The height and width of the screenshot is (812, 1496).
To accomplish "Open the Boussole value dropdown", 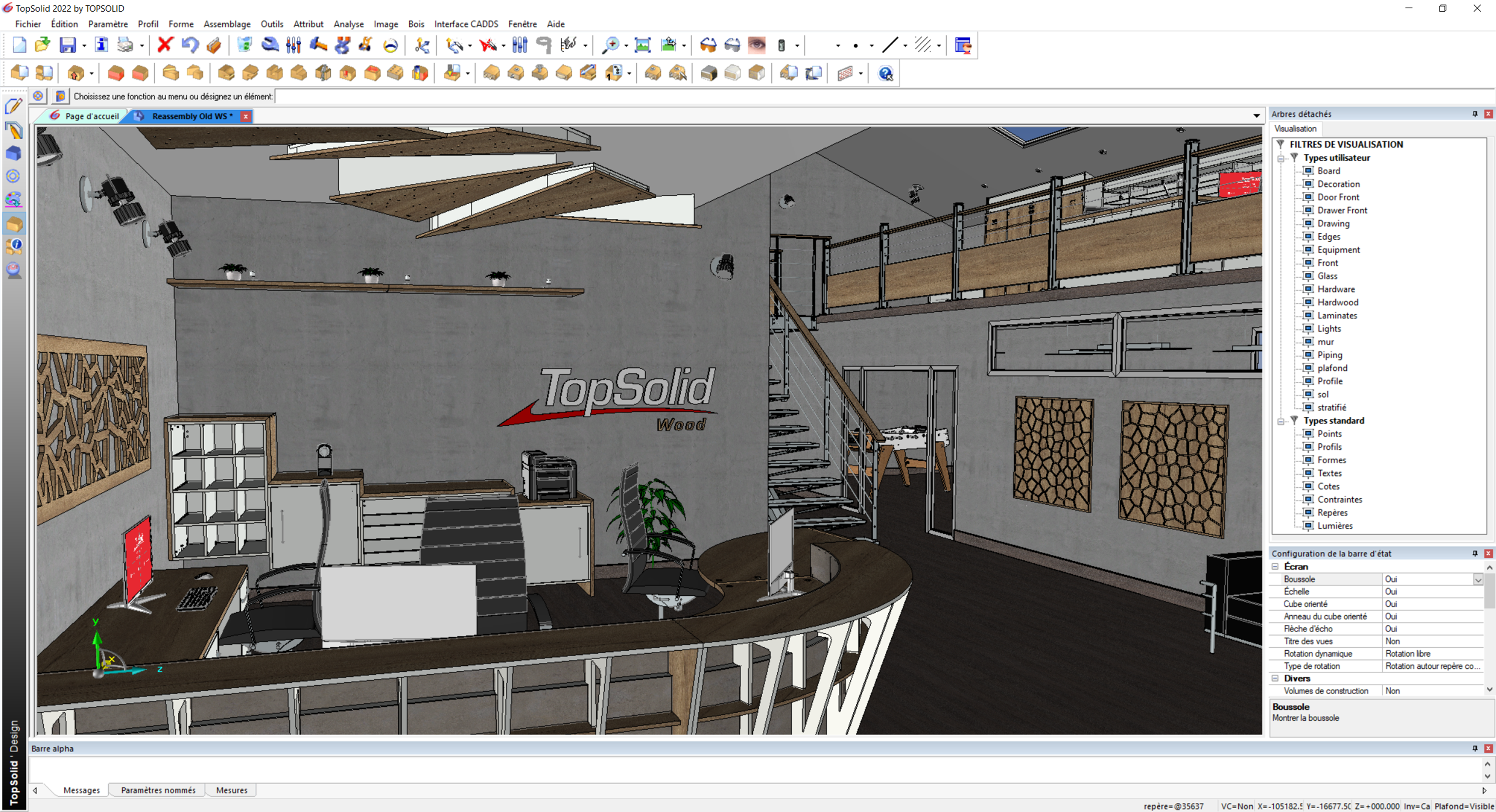I will (x=1477, y=579).
